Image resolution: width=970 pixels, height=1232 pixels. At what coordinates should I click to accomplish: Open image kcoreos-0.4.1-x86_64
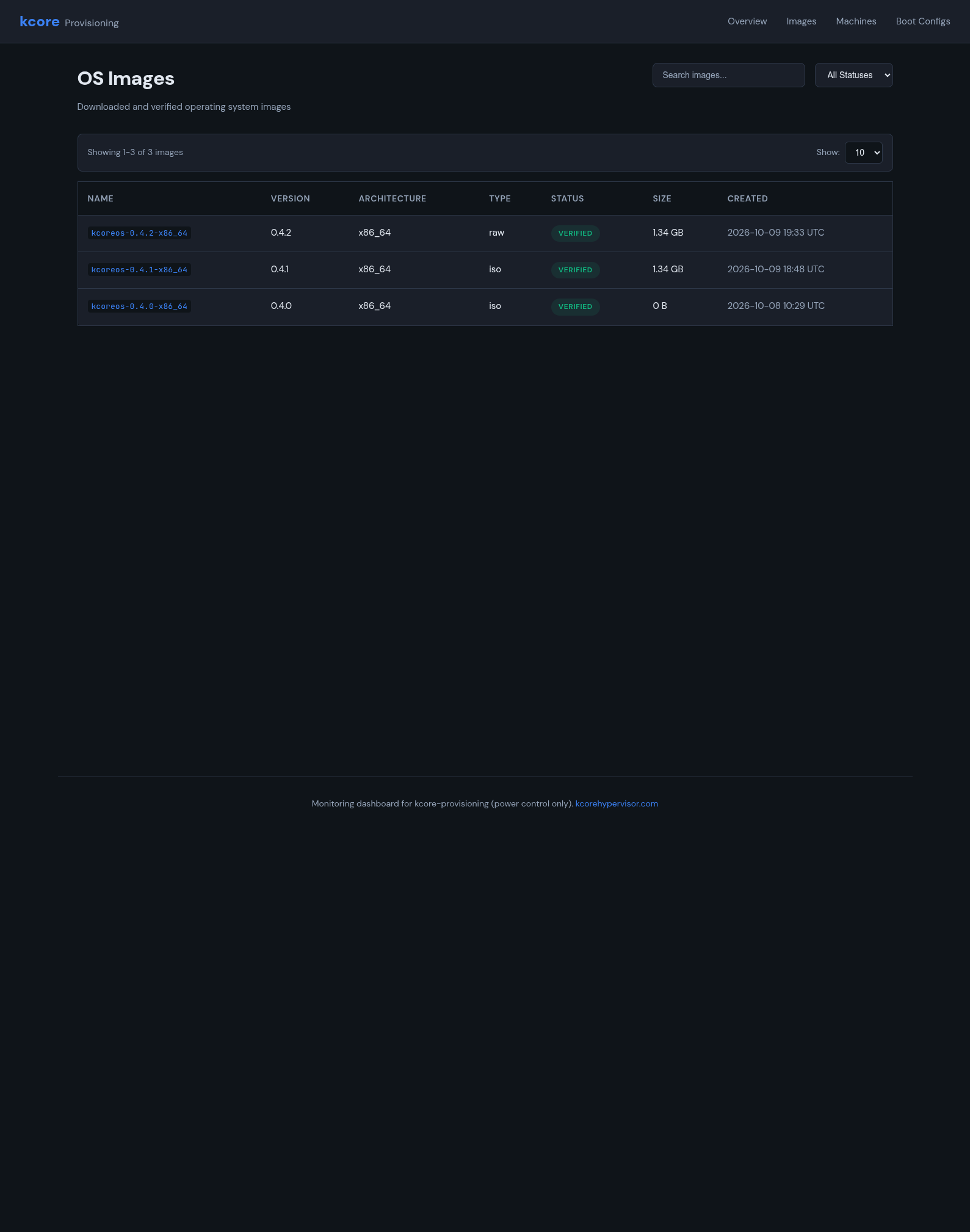pos(139,270)
